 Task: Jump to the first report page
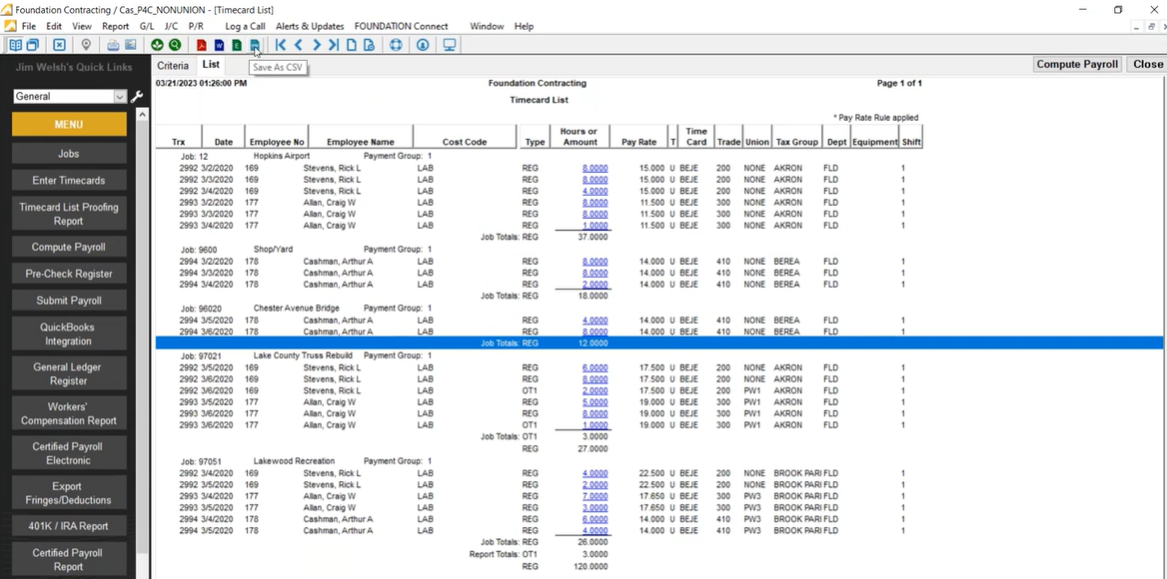pyautogui.click(x=281, y=45)
